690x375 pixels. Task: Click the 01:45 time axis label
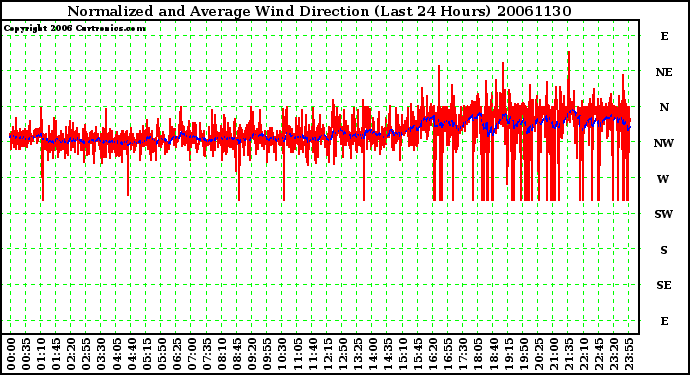pyautogui.click(x=56, y=354)
